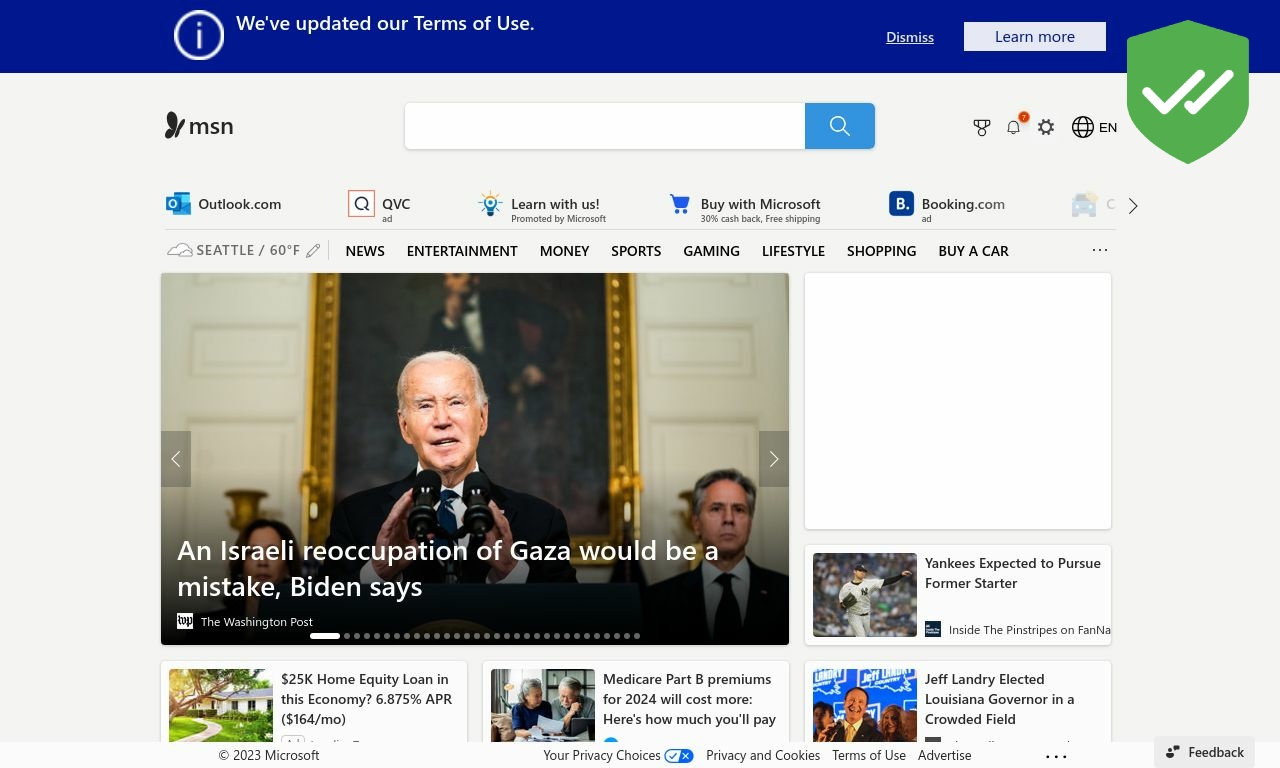The image size is (1280, 768).
Task: Go to the GAMING tab
Action: (x=712, y=251)
